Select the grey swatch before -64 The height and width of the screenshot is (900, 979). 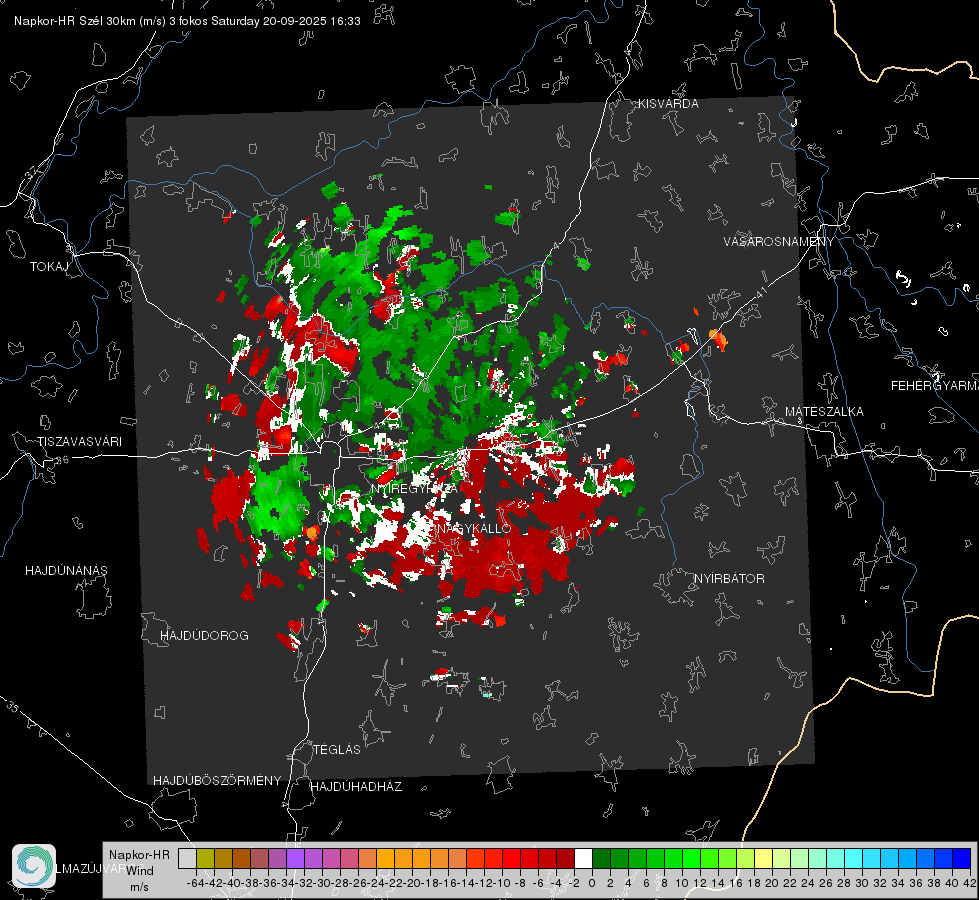187,858
